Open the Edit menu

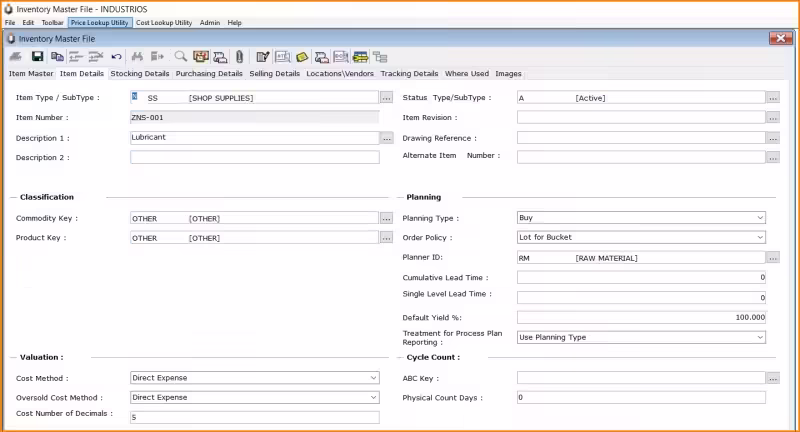28,22
